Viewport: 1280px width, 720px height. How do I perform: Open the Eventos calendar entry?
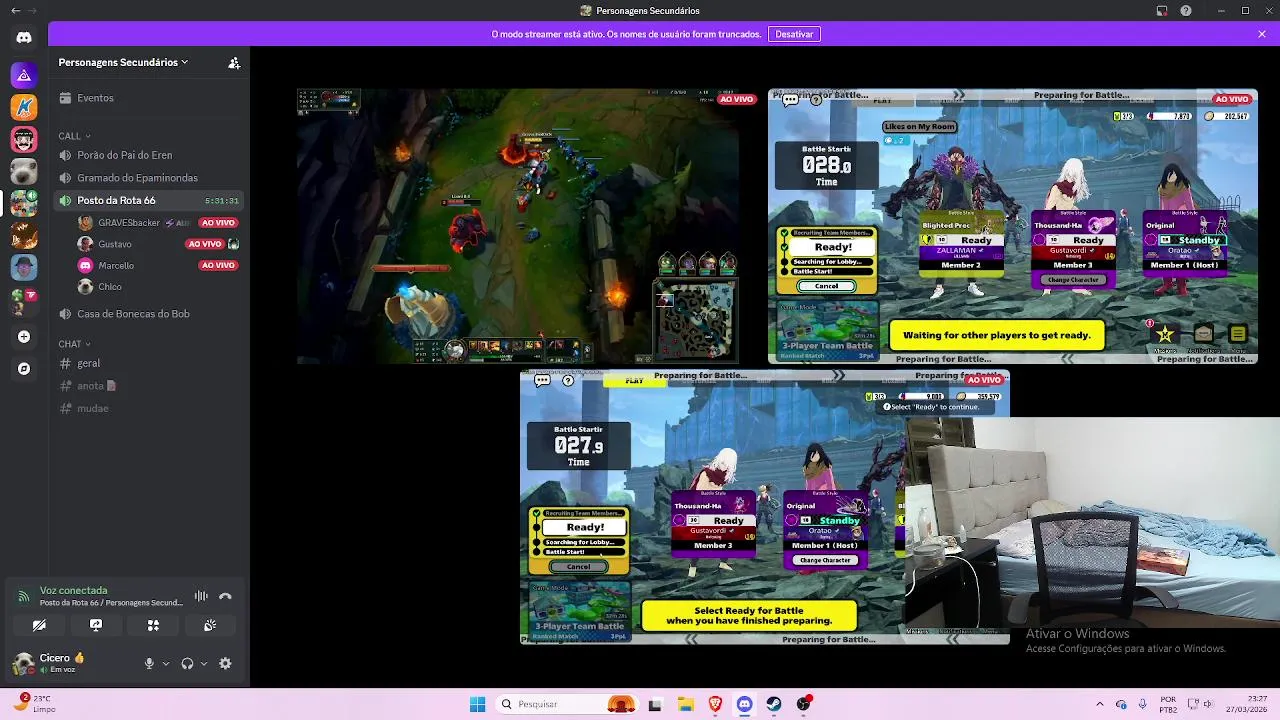(x=149, y=98)
